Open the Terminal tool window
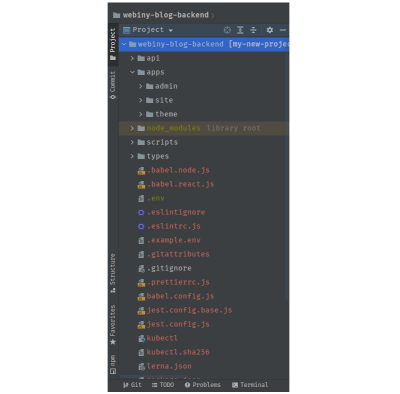 [250, 385]
